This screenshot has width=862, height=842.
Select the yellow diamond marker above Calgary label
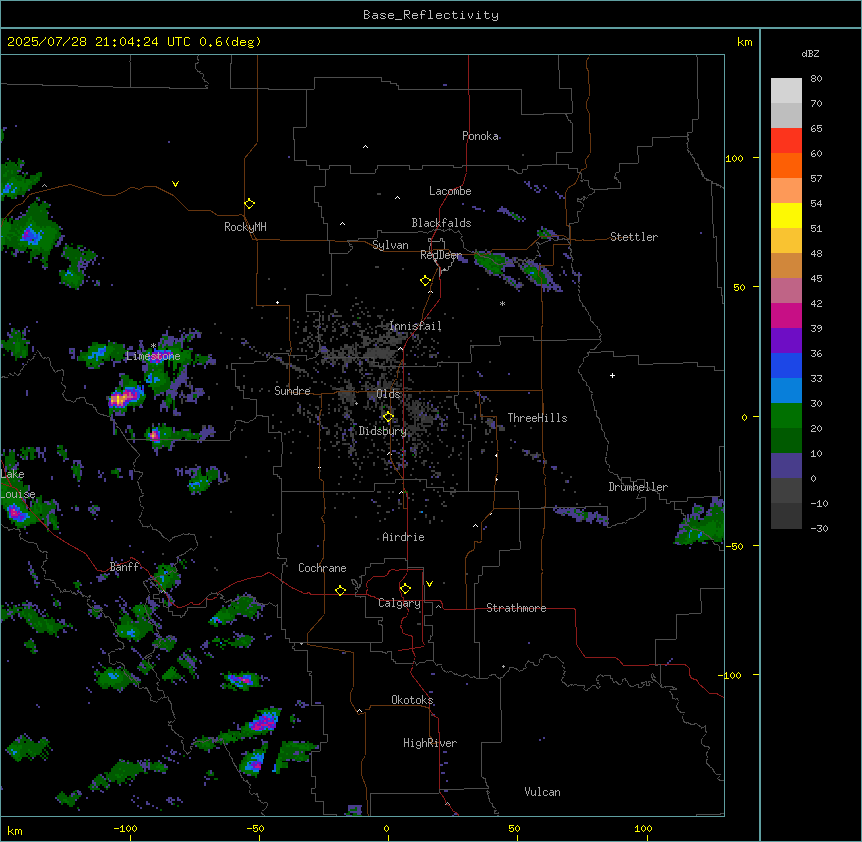[x=405, y=589]
